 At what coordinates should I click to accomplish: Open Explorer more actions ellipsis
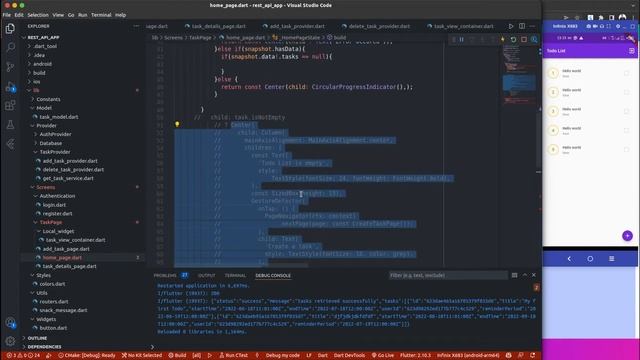click(x=136, y=26)
